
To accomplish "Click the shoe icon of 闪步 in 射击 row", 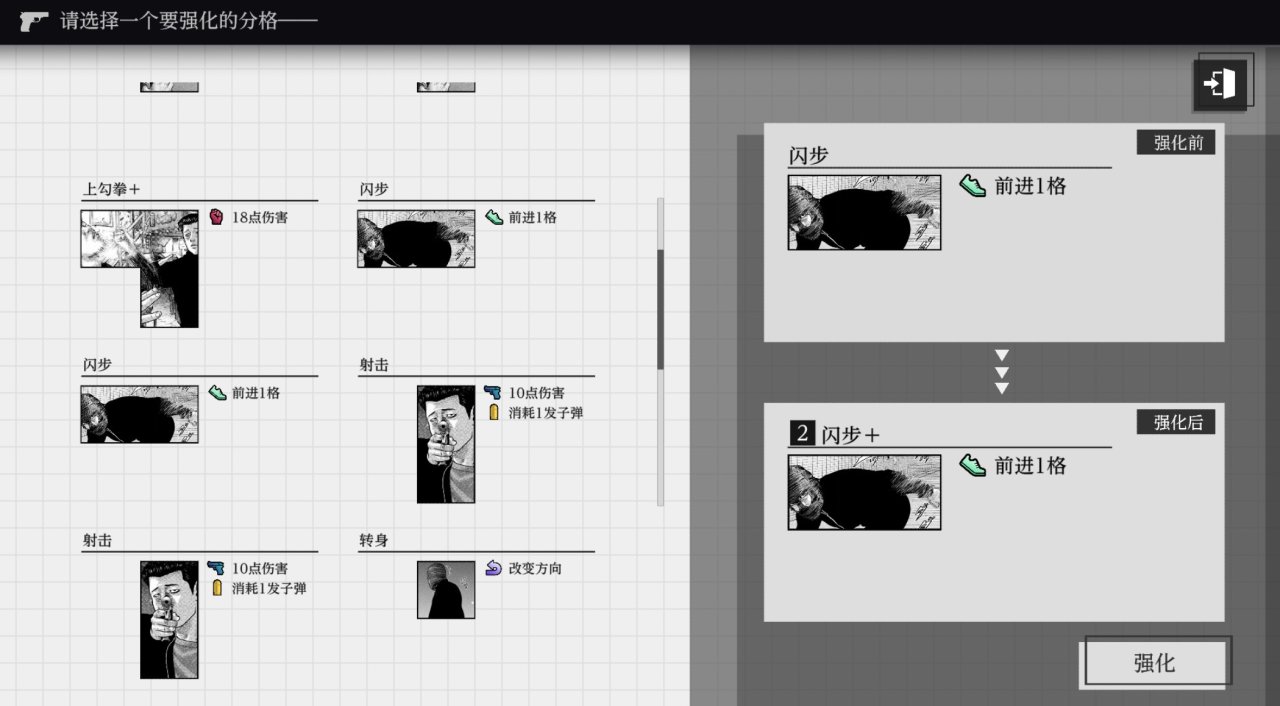I will point(217,393).
